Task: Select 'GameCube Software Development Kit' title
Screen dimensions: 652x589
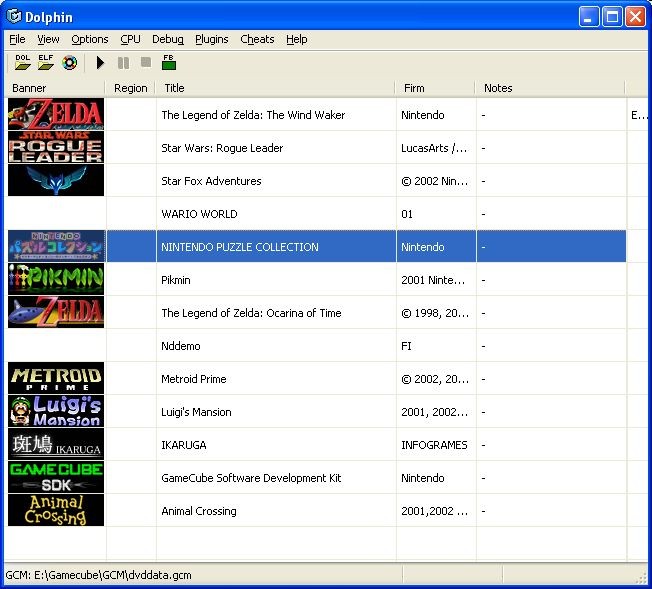Action: click(251, 478)
